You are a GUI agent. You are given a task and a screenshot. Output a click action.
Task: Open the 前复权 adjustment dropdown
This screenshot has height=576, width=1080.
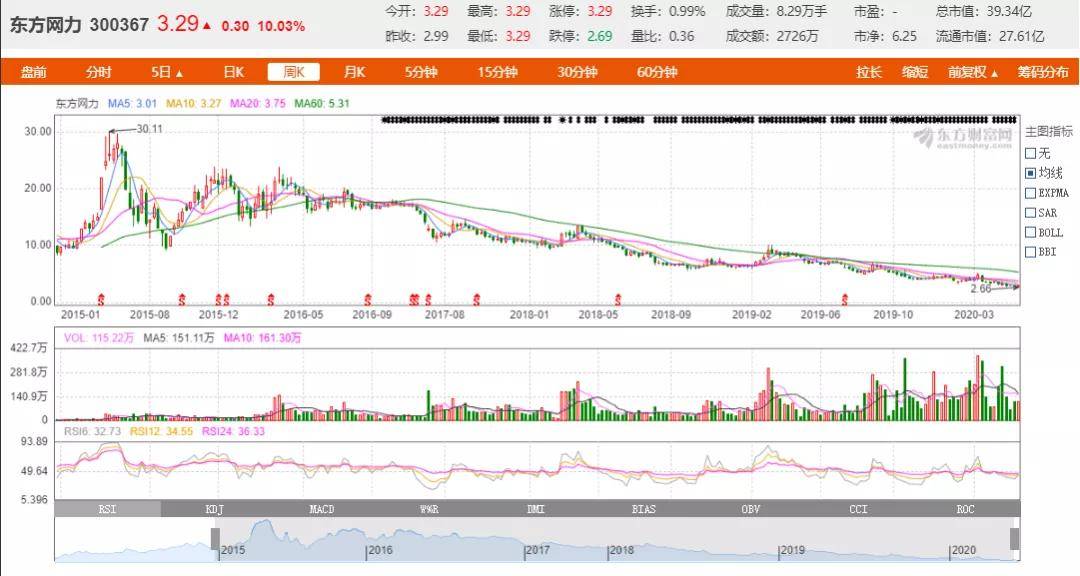click(x=973, y=72)
